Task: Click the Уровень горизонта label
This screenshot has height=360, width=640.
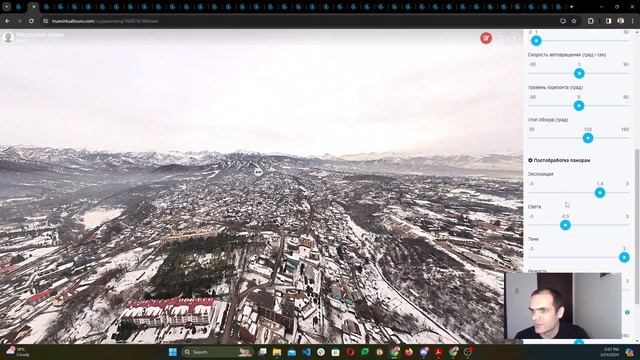Action: pos(556,87)
